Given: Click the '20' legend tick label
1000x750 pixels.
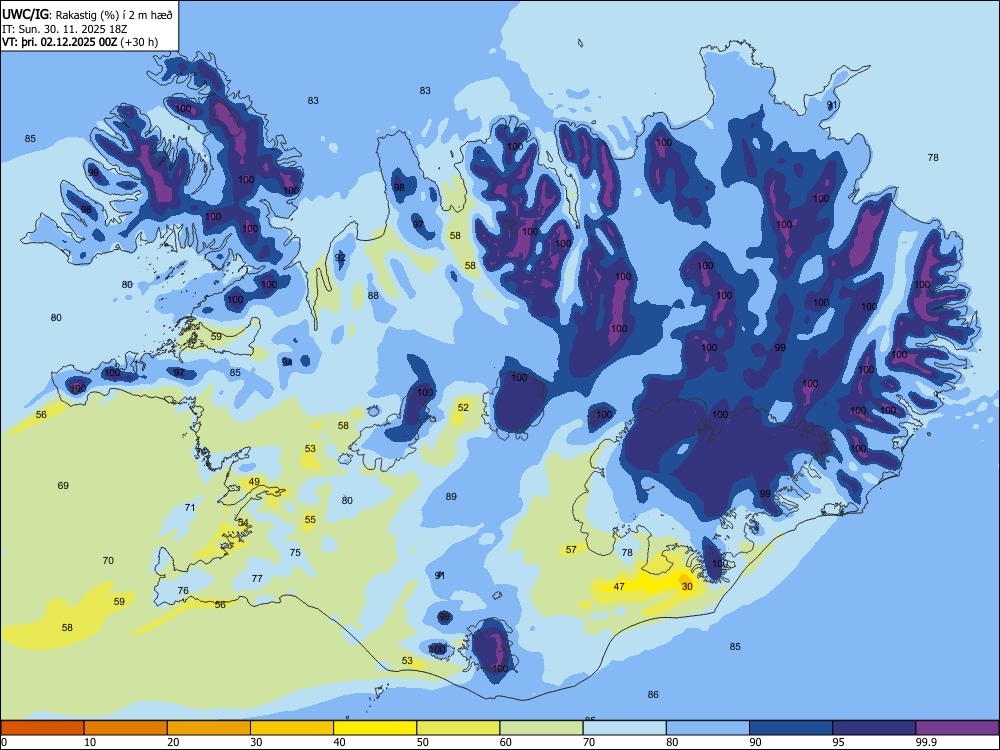Looking at the screenshot, I should 173,742.
